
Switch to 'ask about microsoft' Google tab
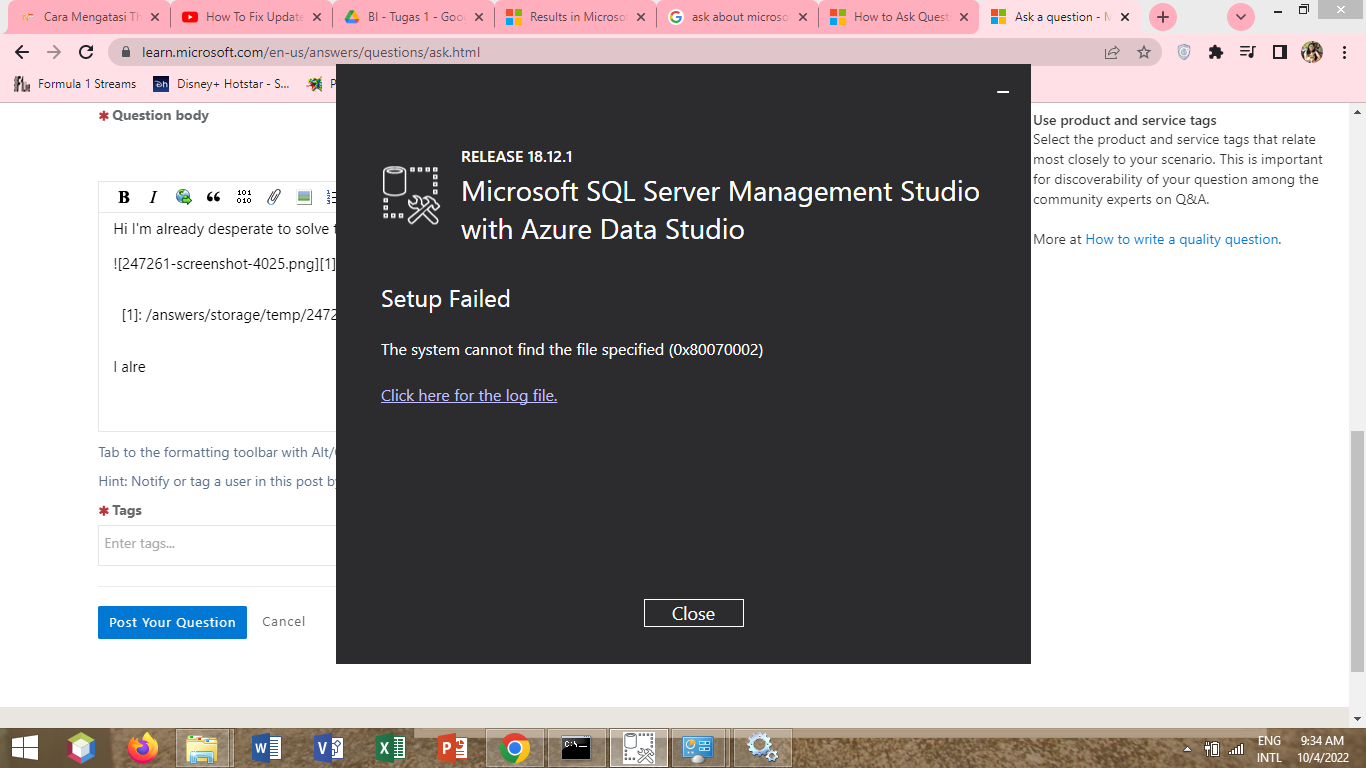pos(737,17)
